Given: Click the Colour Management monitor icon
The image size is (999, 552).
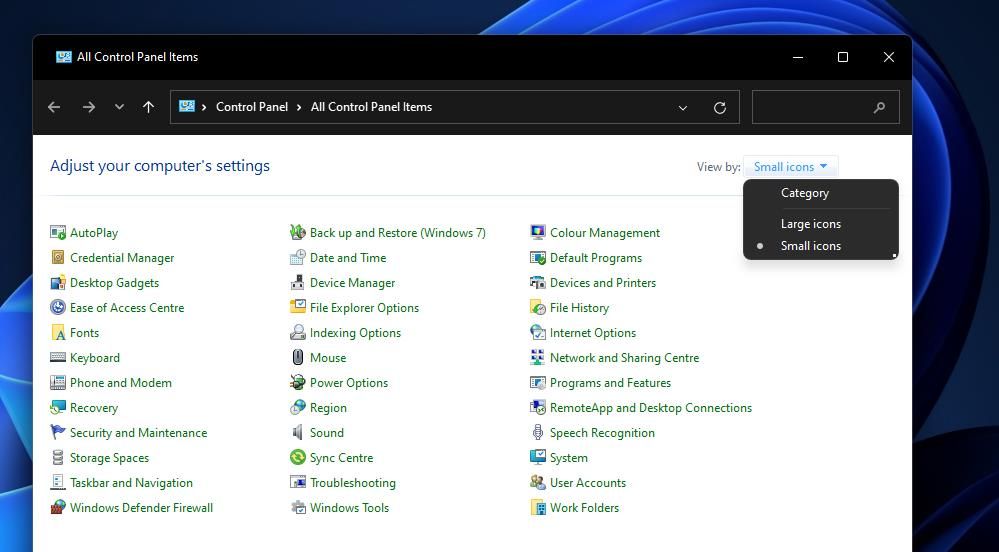Looking at the screenshot, I should (538, 233).
